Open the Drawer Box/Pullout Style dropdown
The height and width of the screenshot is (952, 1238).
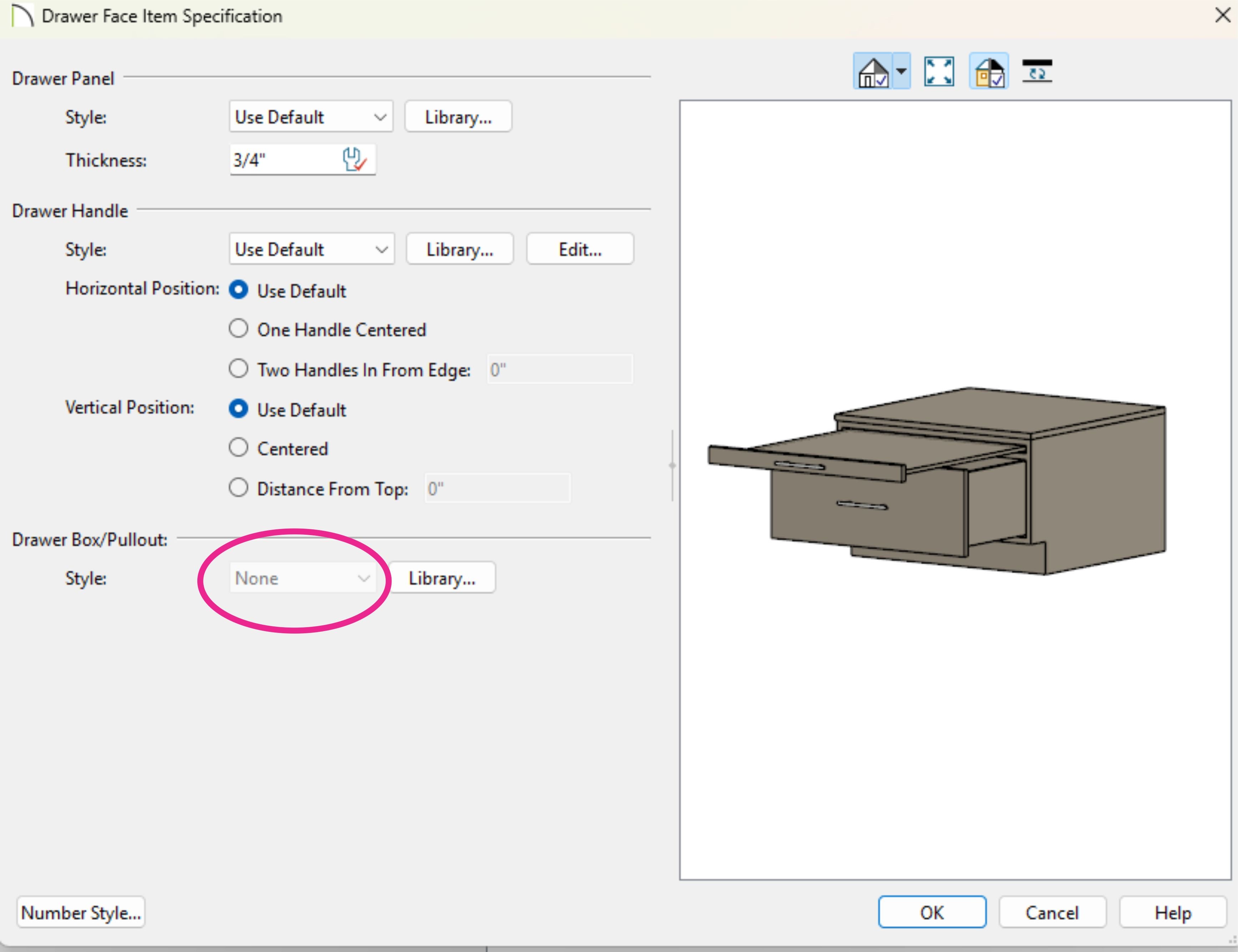point(303,578)
